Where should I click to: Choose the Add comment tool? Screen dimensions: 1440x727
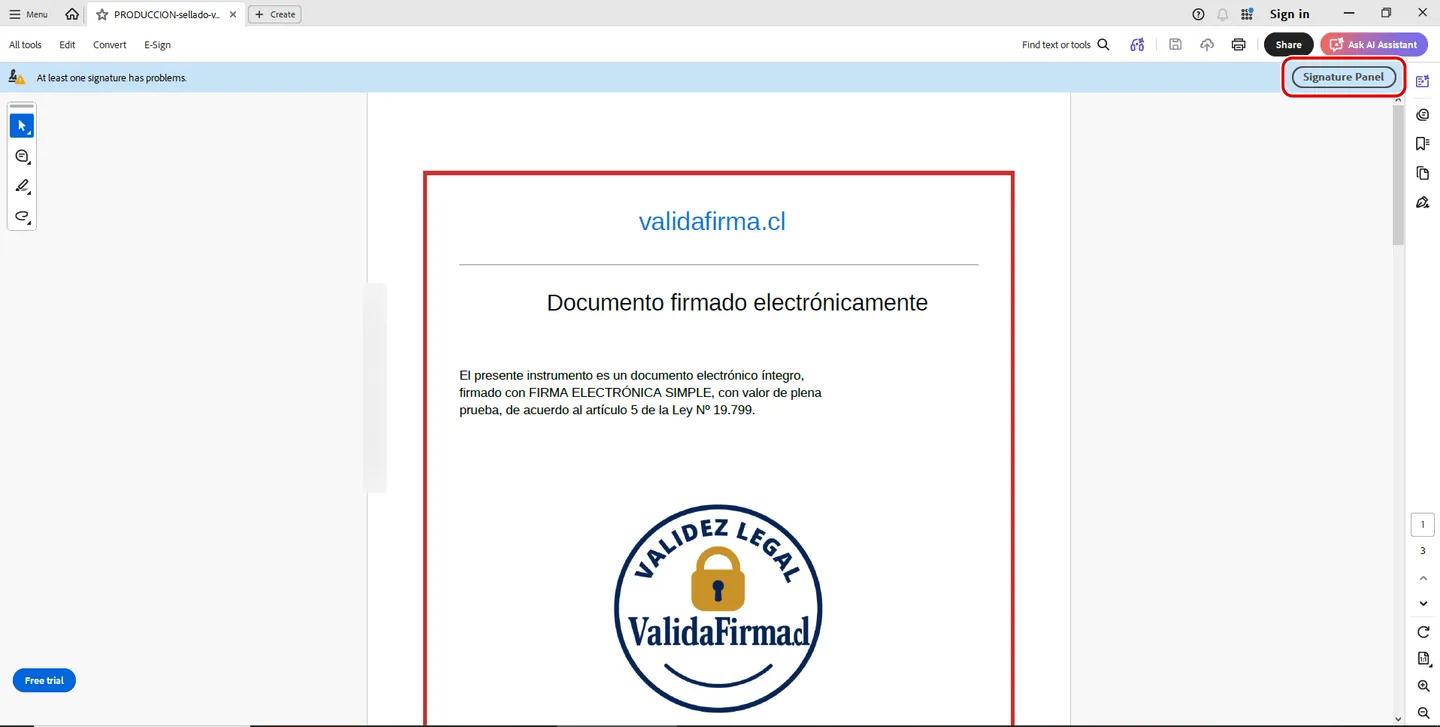coord(22,157)
